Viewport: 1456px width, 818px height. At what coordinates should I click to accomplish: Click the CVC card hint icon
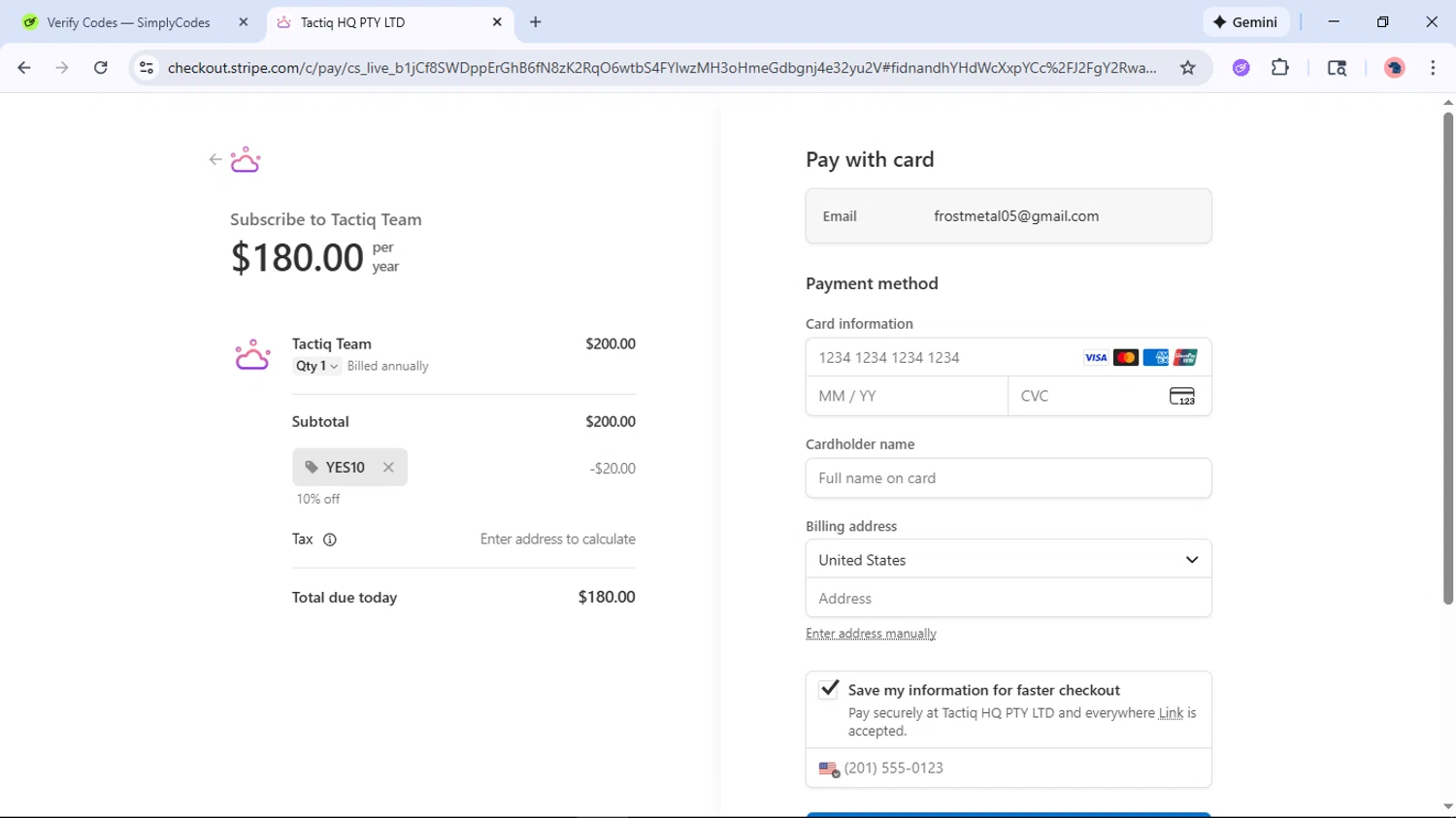(1182, 396)
